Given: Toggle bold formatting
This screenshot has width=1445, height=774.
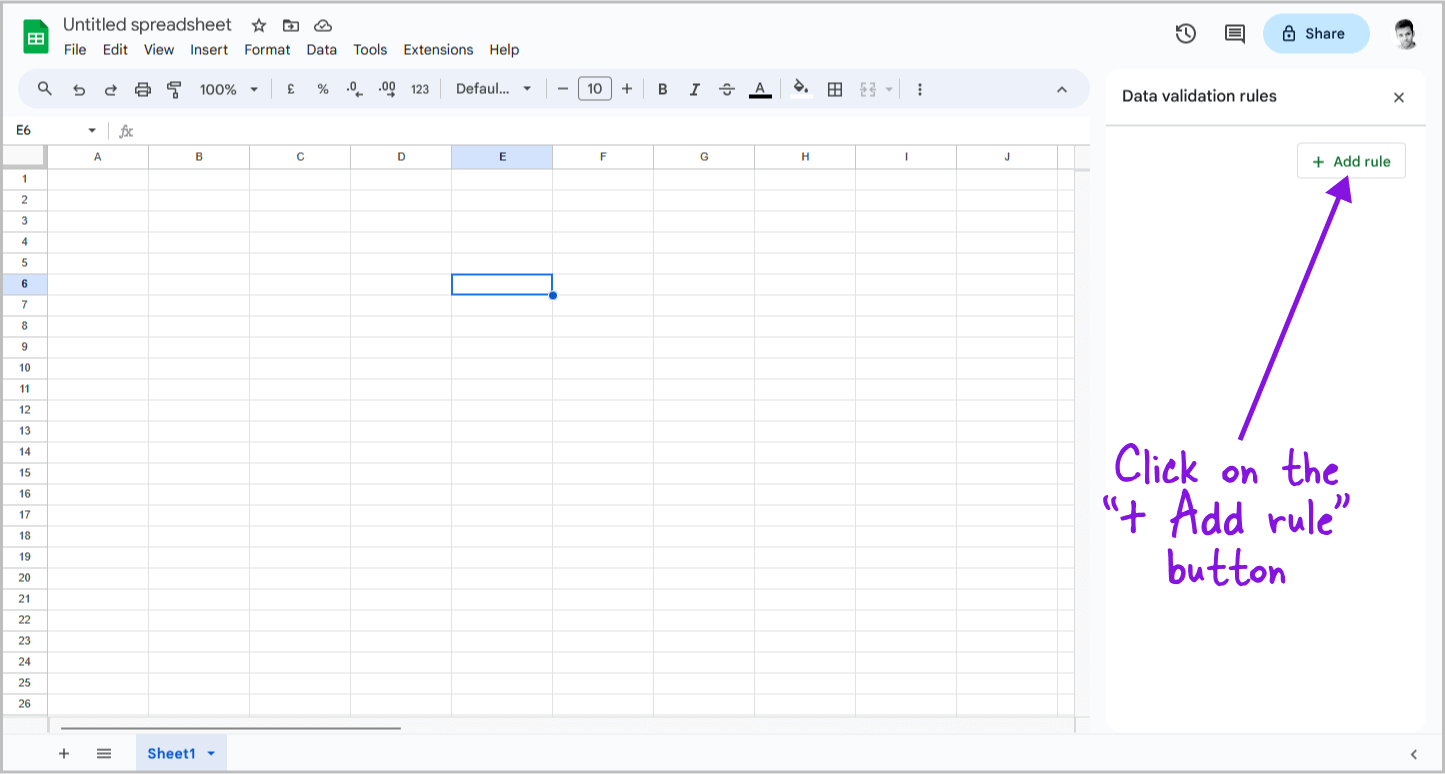Looking at the screenshot, I should [x=662, y=88].
